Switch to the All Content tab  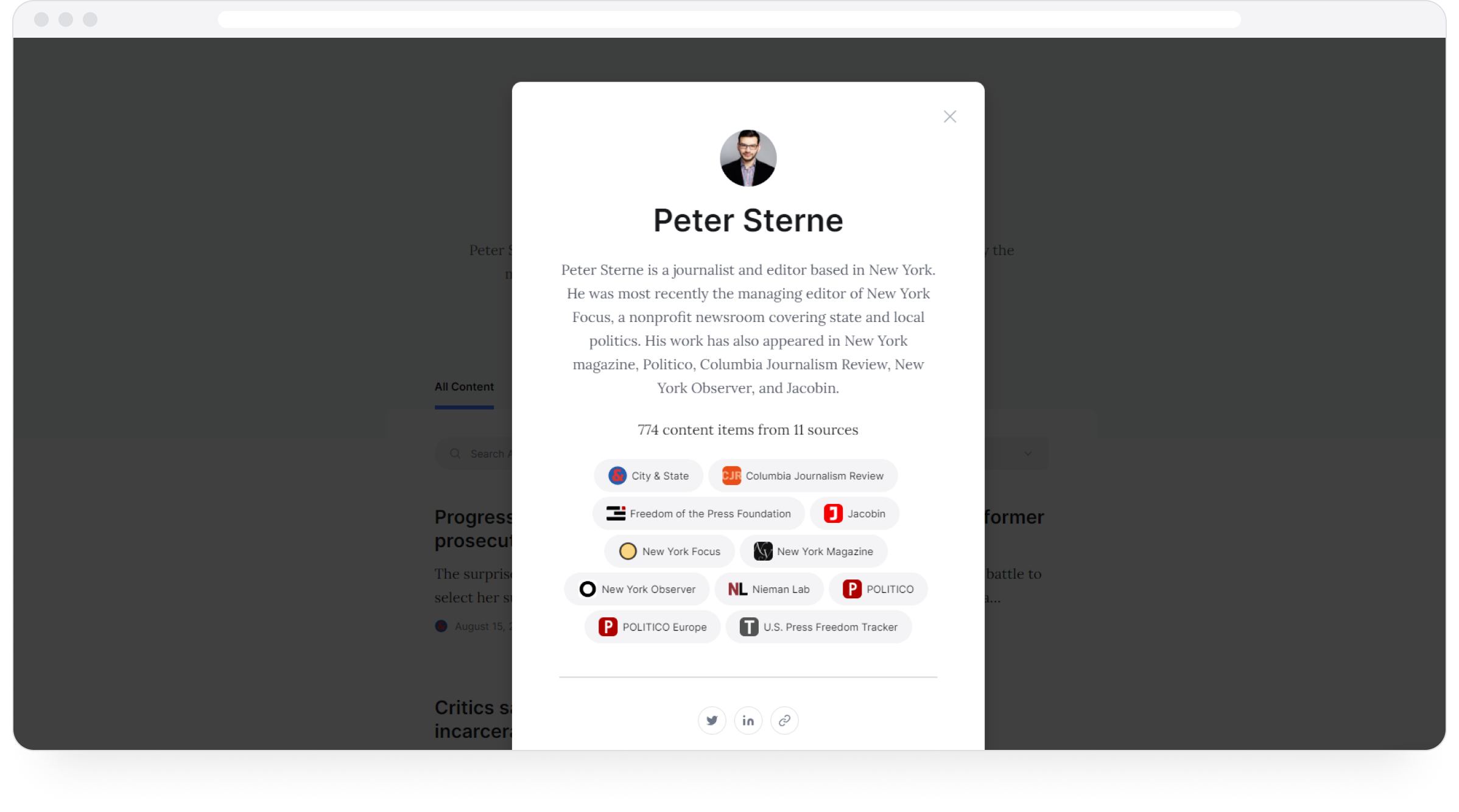464,387
